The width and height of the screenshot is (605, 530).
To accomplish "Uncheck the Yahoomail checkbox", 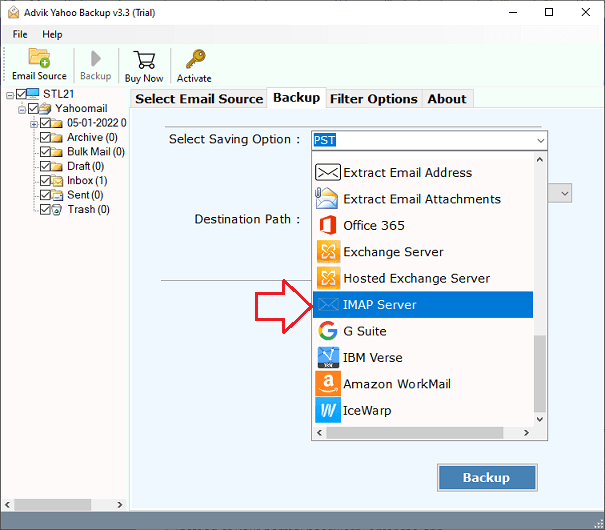I will [33, 108].
